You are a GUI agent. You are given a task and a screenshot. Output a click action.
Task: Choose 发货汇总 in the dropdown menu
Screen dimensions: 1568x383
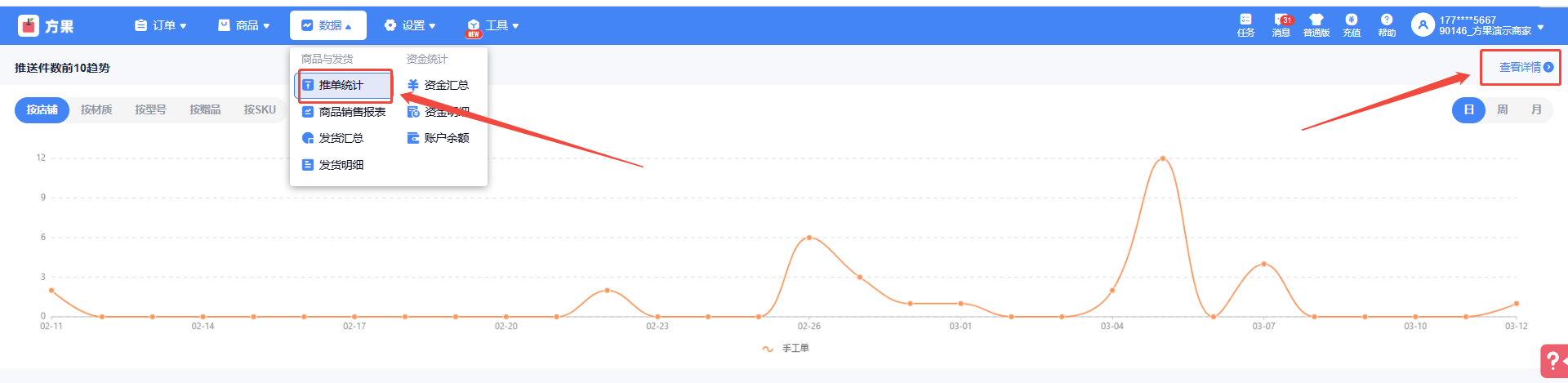click(x=341, y=138)
